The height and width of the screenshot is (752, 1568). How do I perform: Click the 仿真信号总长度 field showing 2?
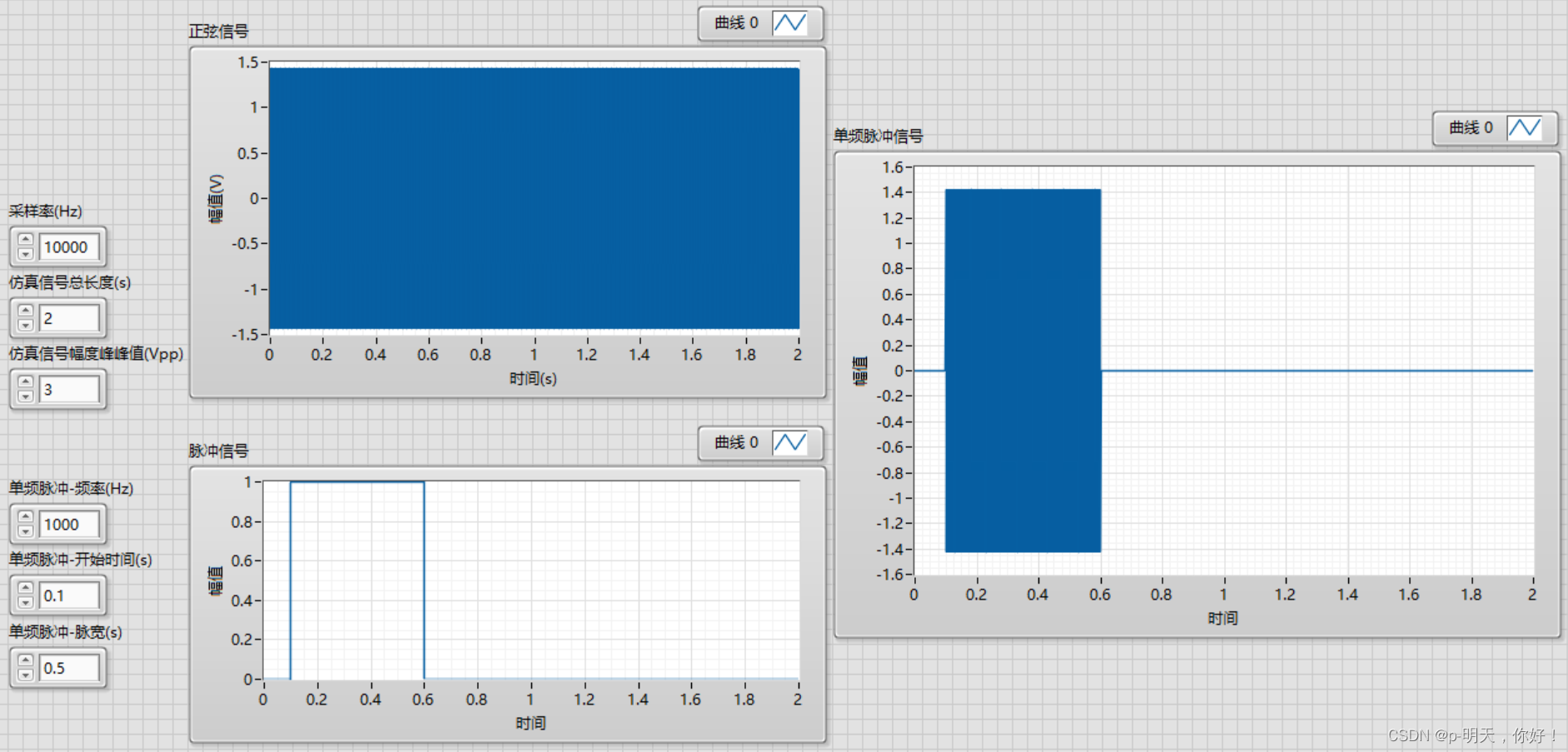coord(69,318)
